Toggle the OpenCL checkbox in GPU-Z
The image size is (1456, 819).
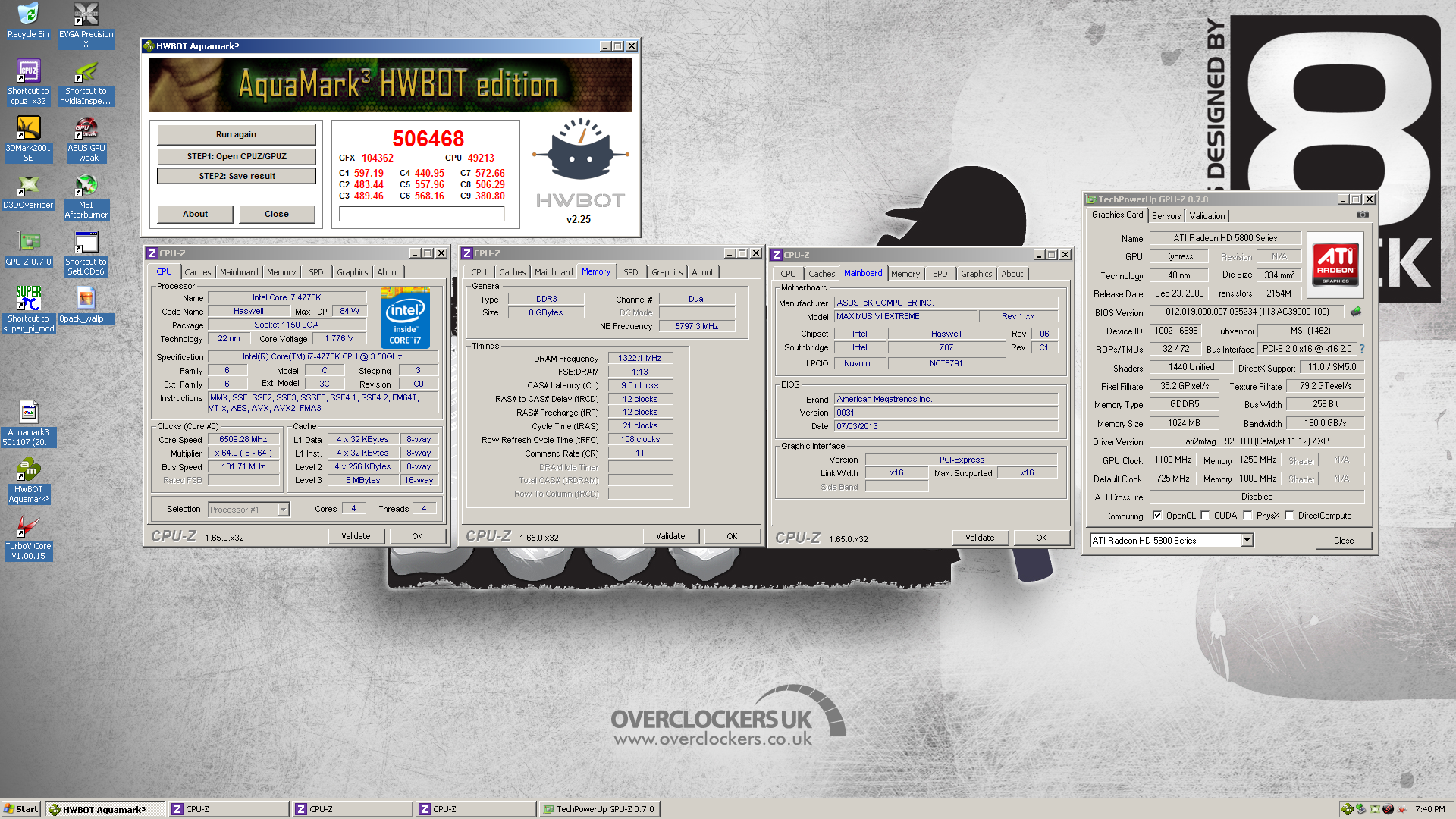click(x=1157, y=516)
